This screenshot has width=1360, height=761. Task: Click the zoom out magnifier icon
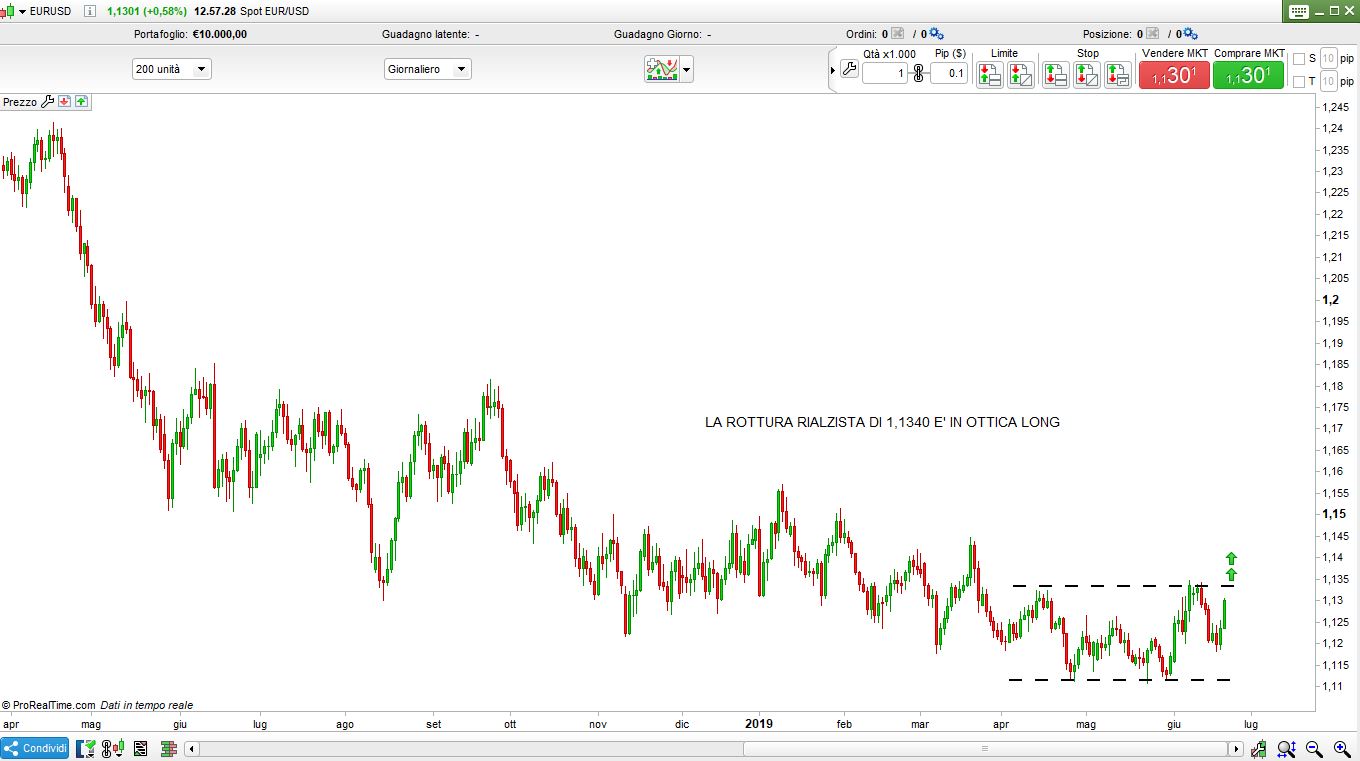click(x=1314, y=748)
